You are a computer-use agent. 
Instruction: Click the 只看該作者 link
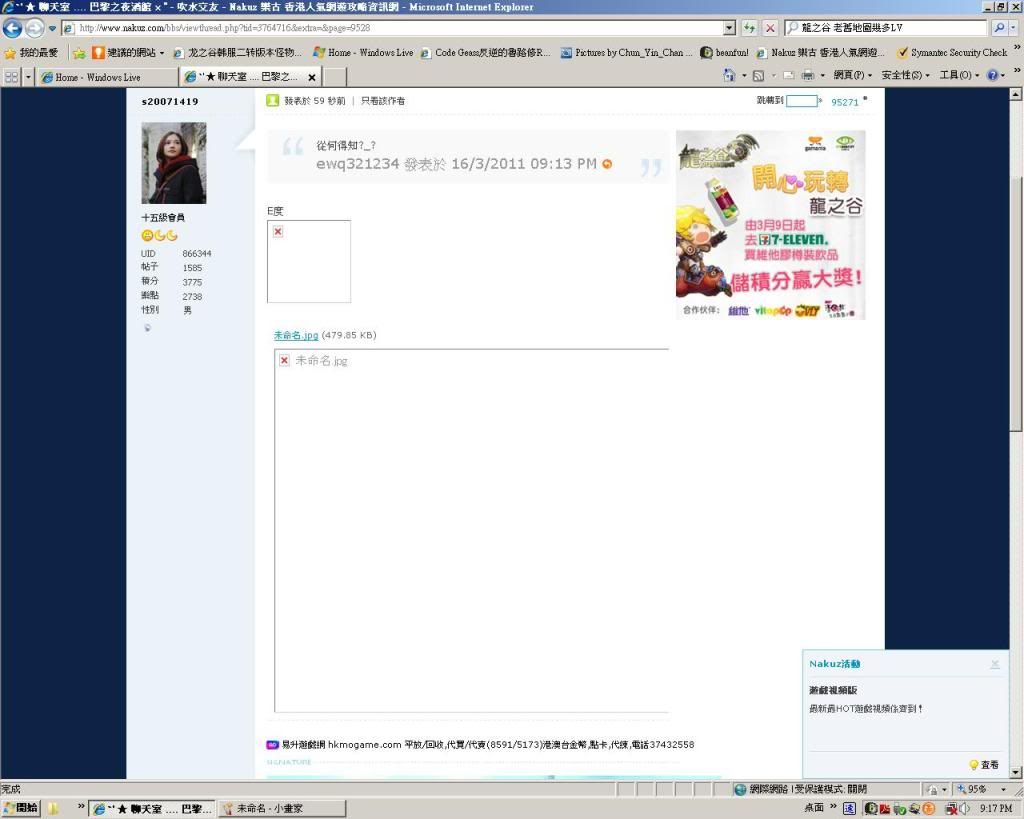point(383,101)
